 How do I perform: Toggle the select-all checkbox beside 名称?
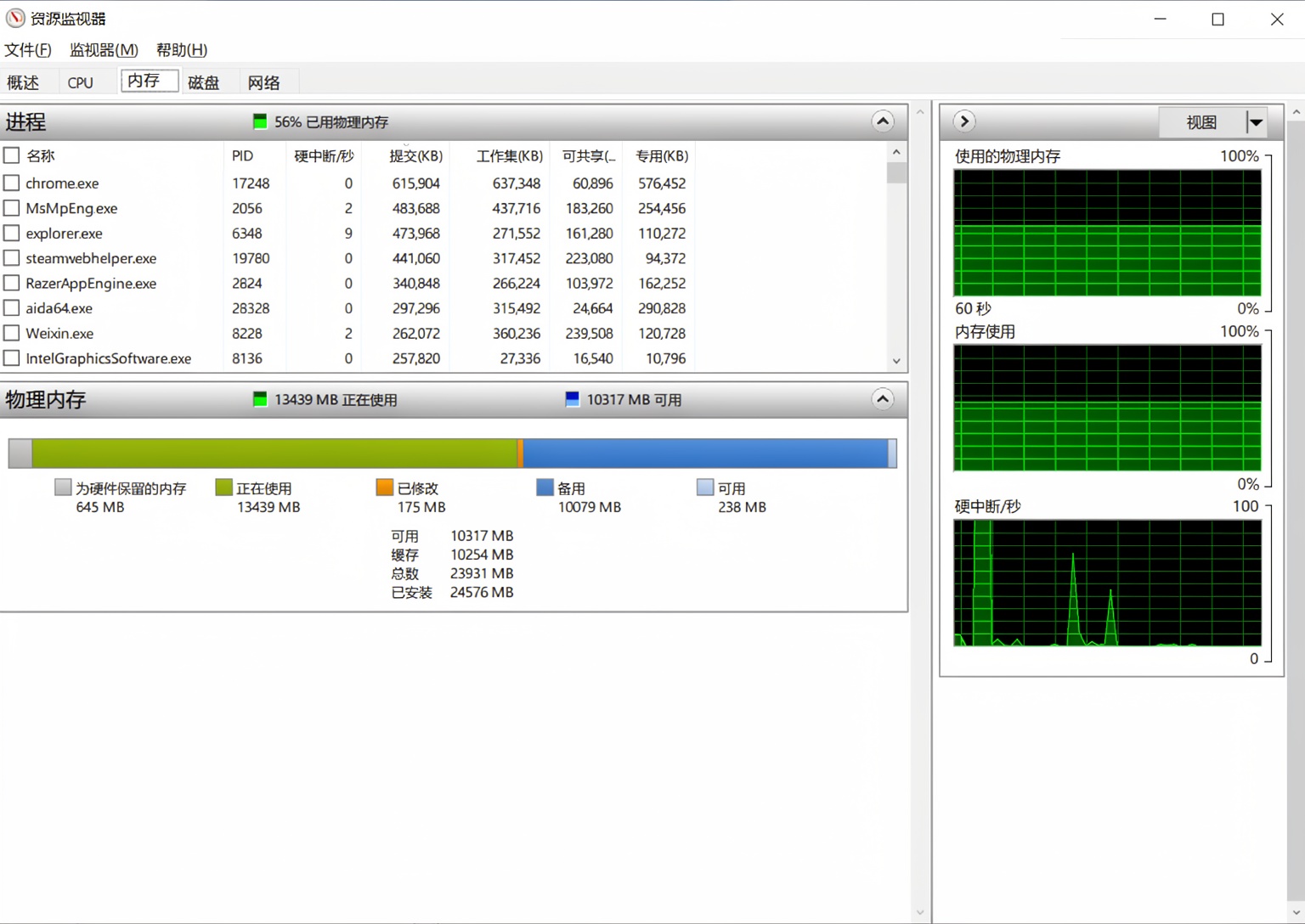pos(11,155)
